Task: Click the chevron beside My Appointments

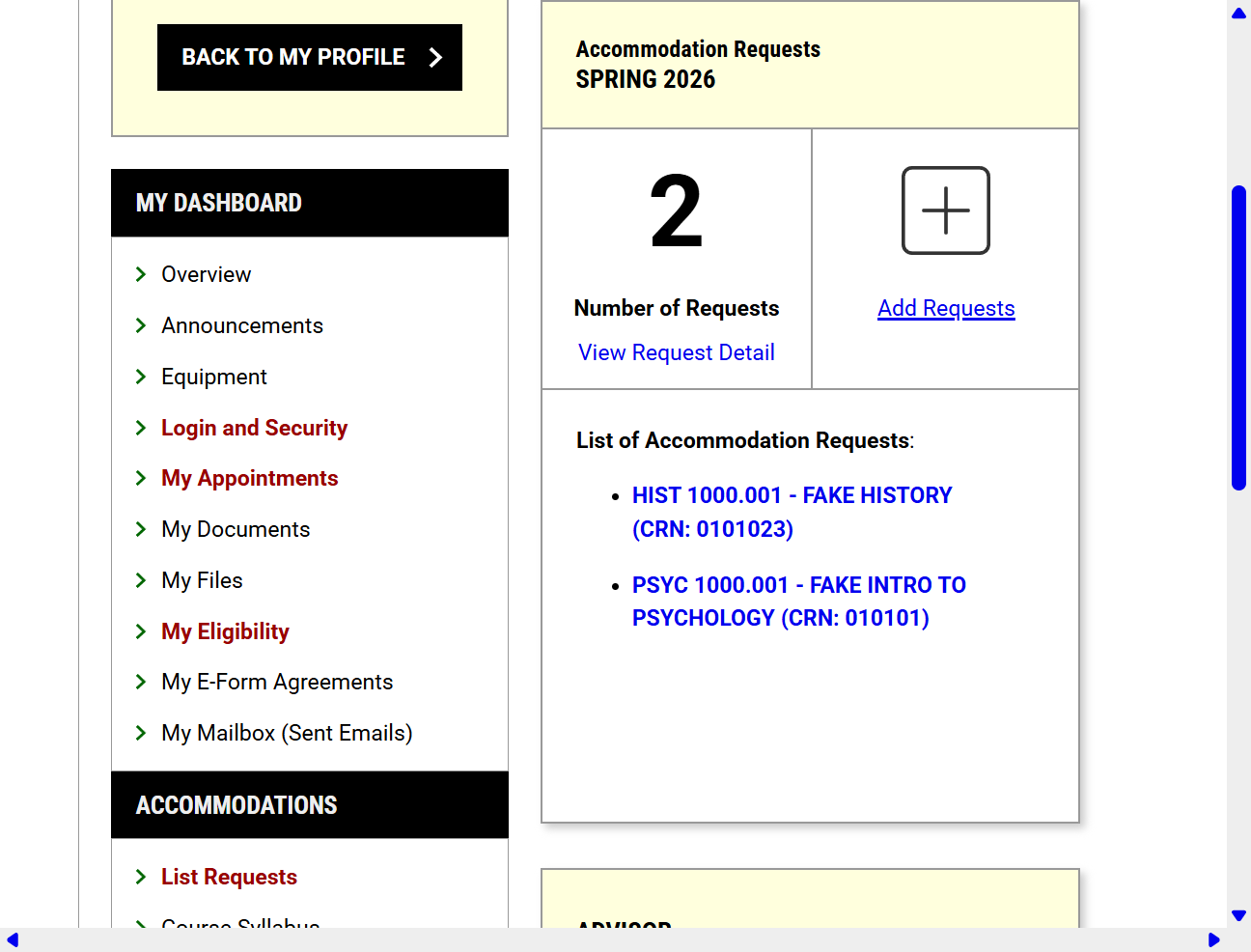Action: 141,478
